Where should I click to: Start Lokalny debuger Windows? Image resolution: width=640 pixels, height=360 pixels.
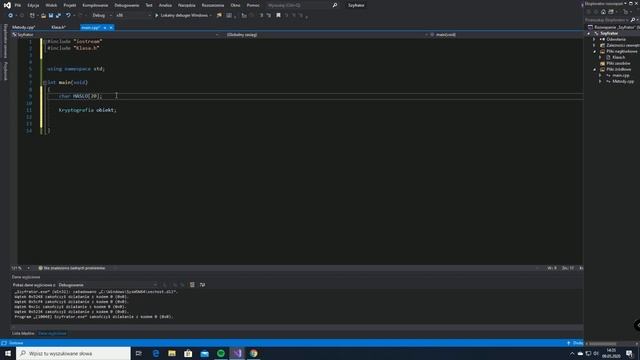tap(182, 16)
